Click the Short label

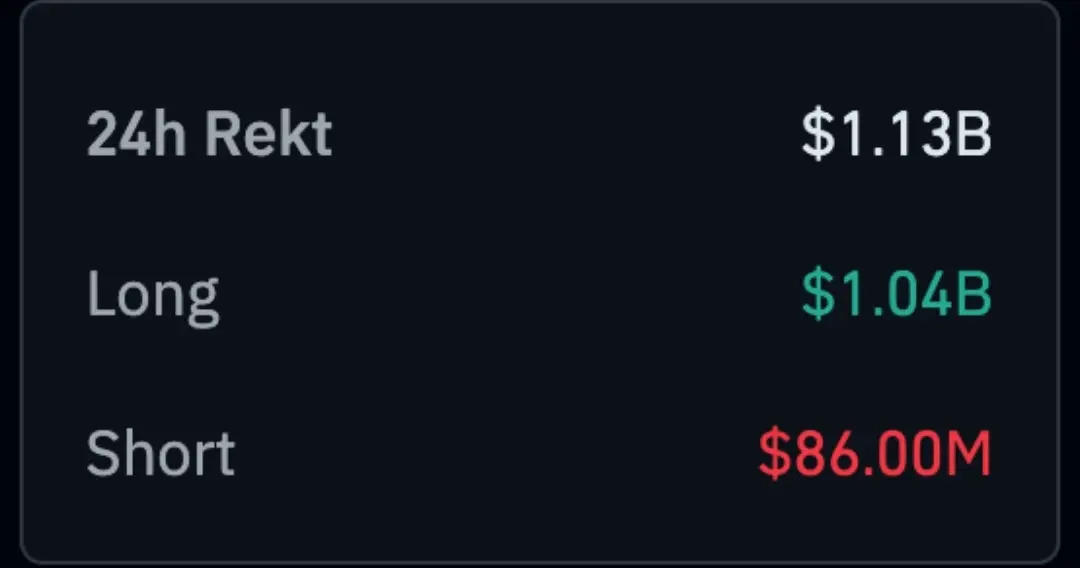[160, 453]
